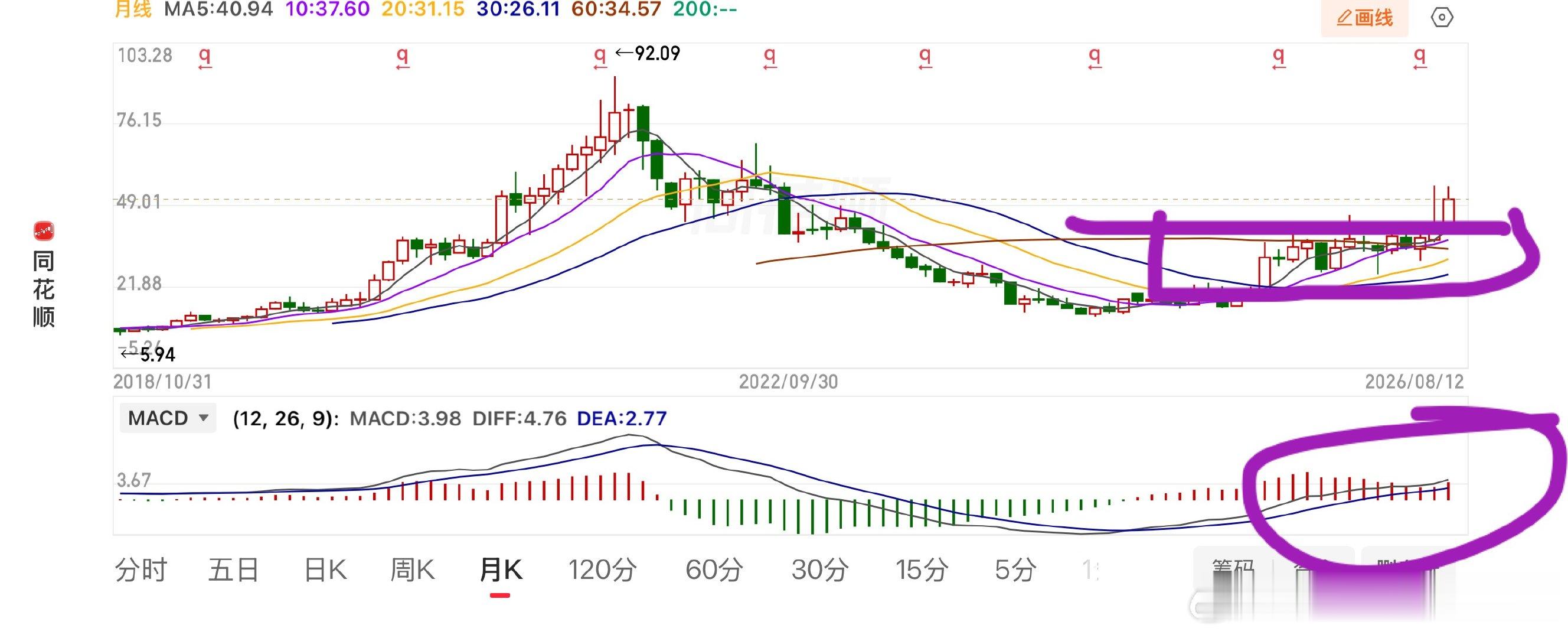The image size is (1568, 638).
Task: Switch to the 分时 tab
Action: [x=141, y=569]
